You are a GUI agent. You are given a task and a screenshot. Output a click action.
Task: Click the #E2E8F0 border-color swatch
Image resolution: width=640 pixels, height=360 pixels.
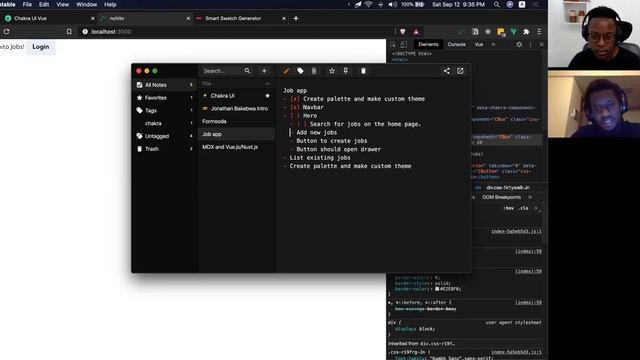coord(437,289)
